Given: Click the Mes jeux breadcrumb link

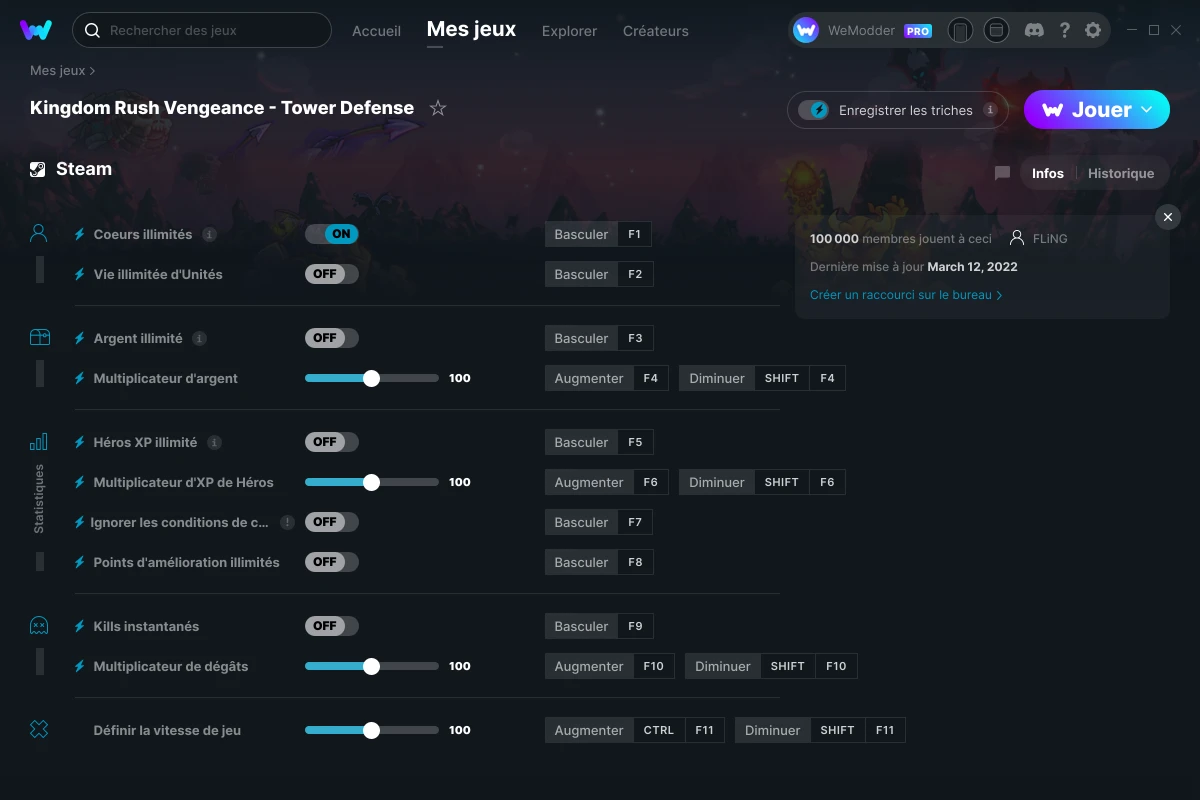Looking at the screenshot, I should coord(58,71).
